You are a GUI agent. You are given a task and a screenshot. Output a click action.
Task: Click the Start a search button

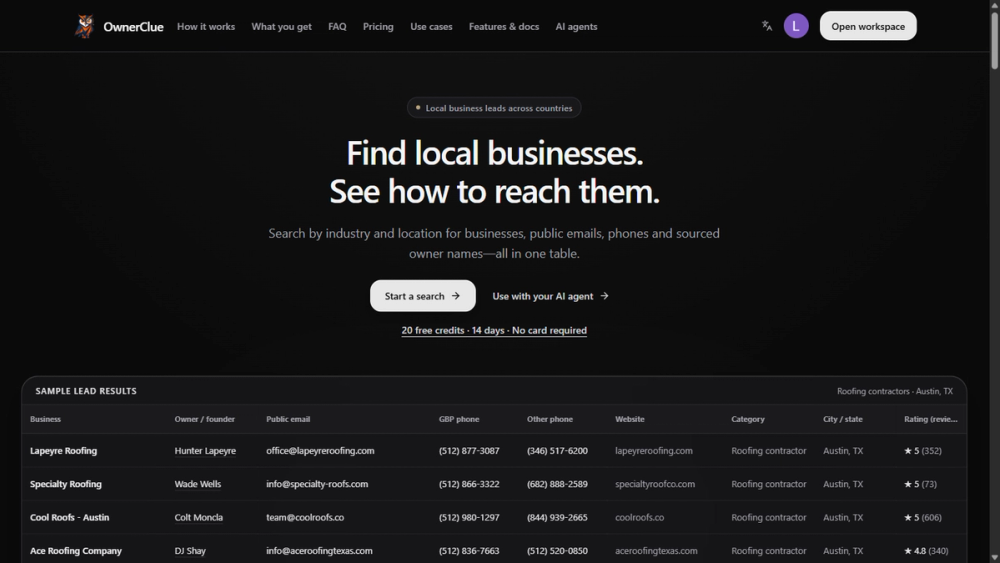(423, 296)
